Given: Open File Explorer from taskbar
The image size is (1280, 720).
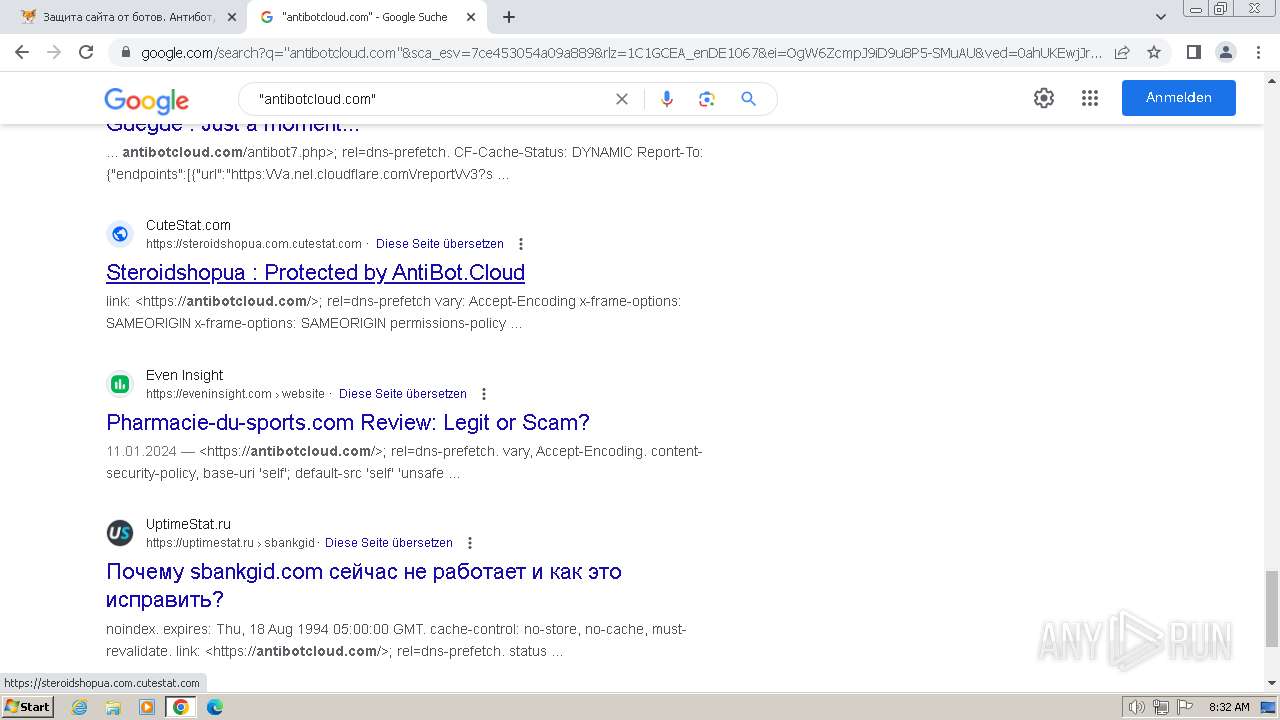Looking at the screenshot, I should click(x=113, y=707).
